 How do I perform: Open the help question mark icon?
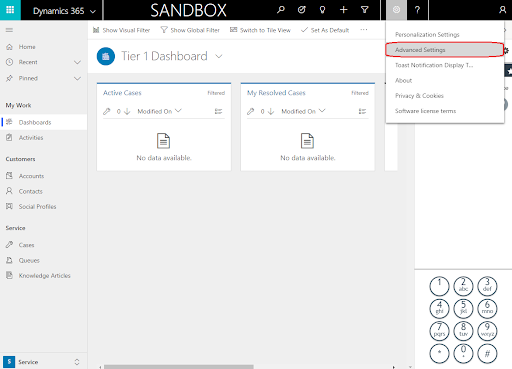417,10
